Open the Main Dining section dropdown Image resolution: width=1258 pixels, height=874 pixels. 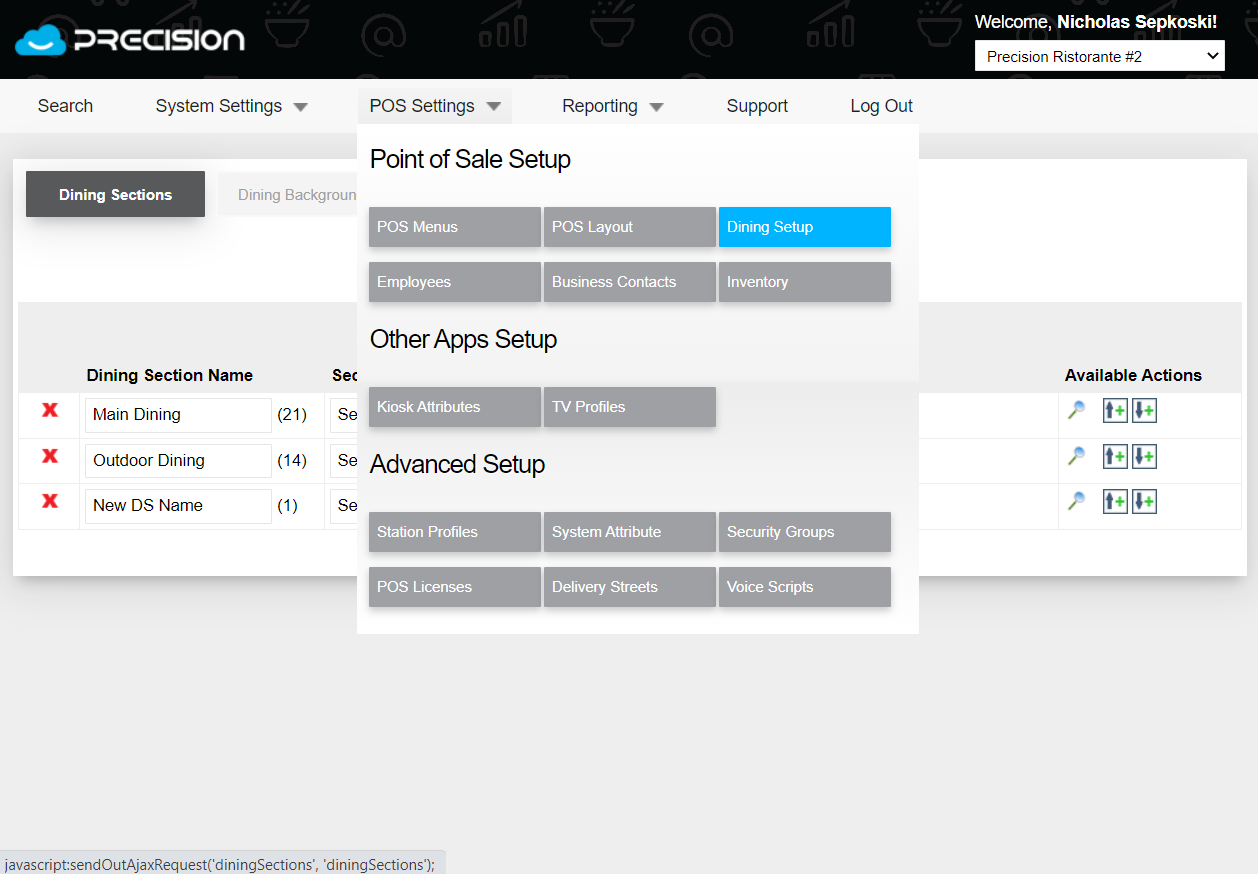345,414
